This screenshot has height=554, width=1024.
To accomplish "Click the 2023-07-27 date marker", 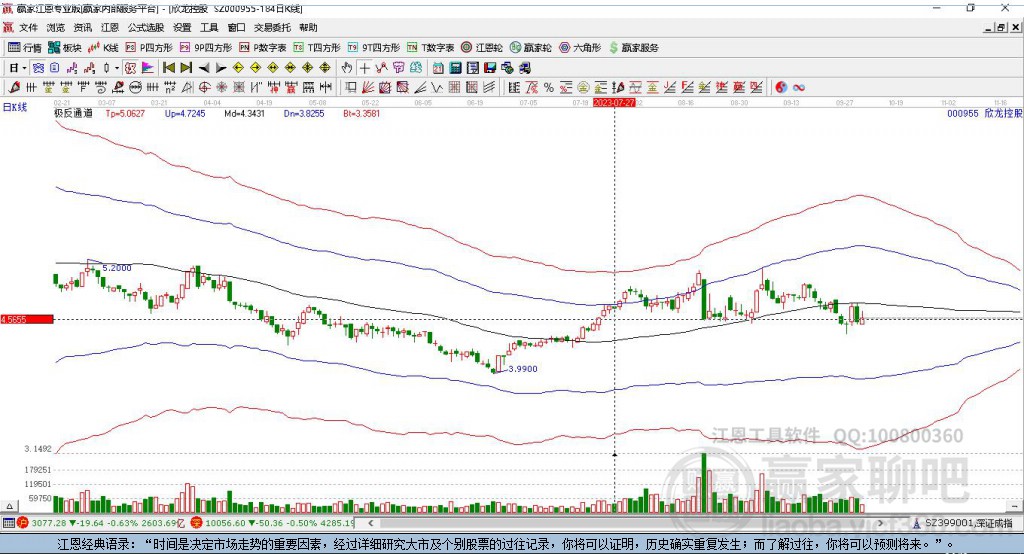I will (614, 103).
